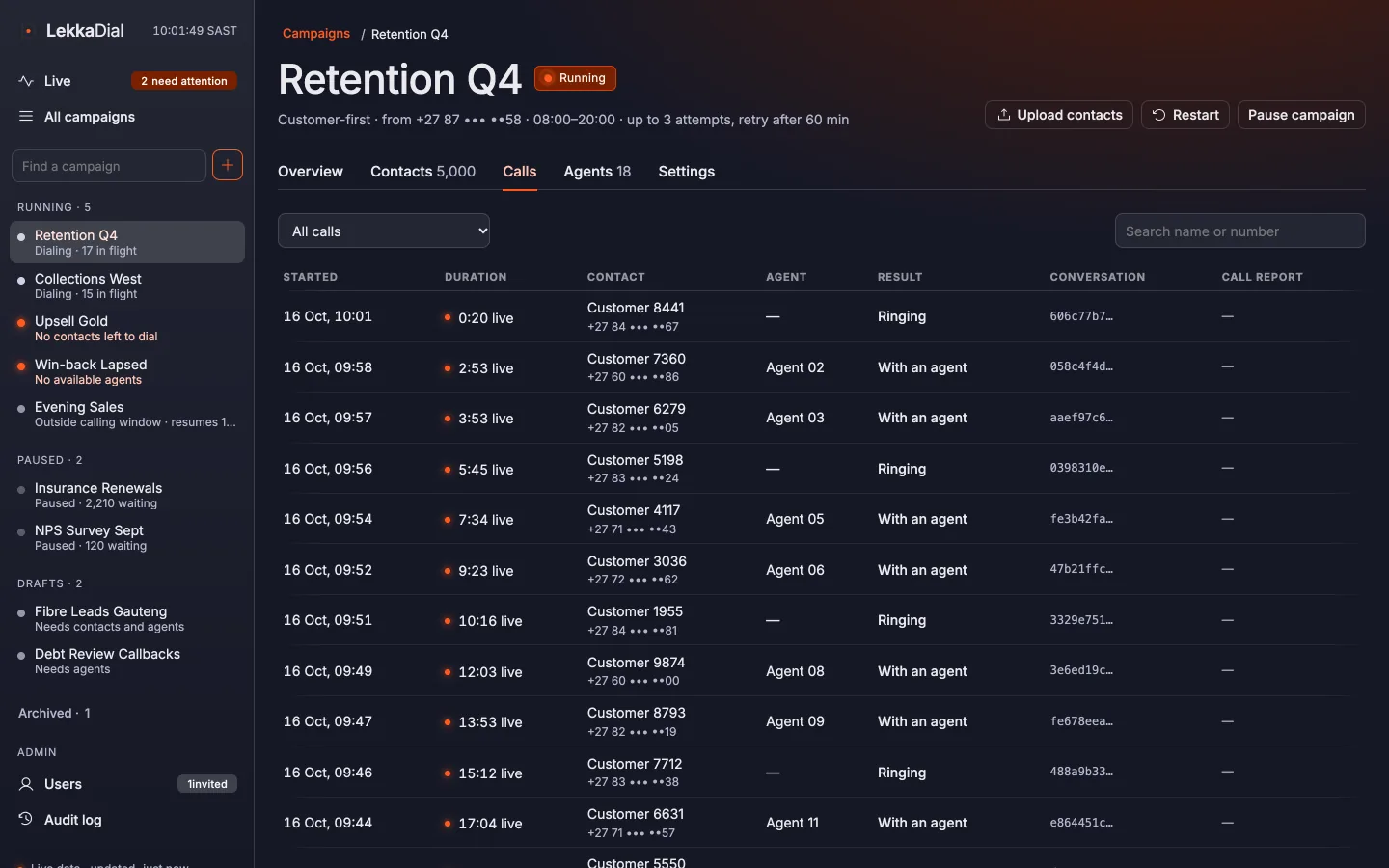Screen dimensions: 1389x868
Task: Click the Customer 8793 contact name
Action: (x=637, y=713)
